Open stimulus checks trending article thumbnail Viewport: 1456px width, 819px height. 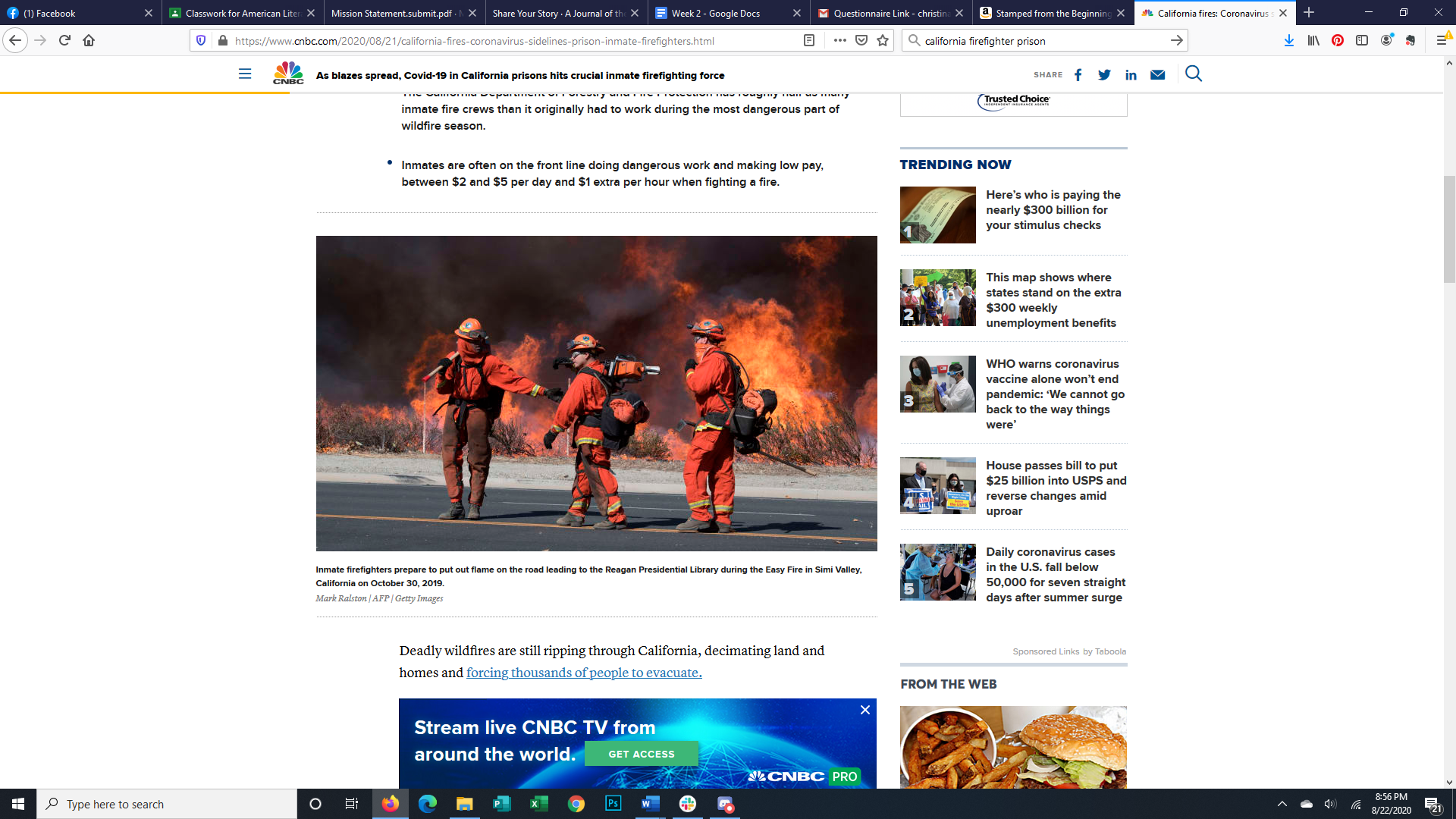pos(937,215)
